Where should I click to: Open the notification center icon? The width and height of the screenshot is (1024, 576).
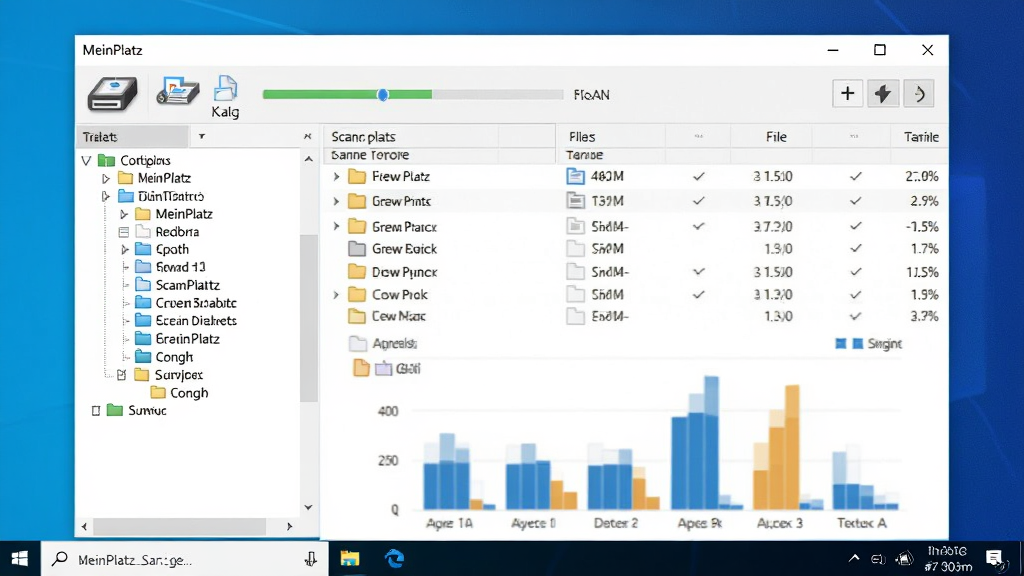point(995,559)
